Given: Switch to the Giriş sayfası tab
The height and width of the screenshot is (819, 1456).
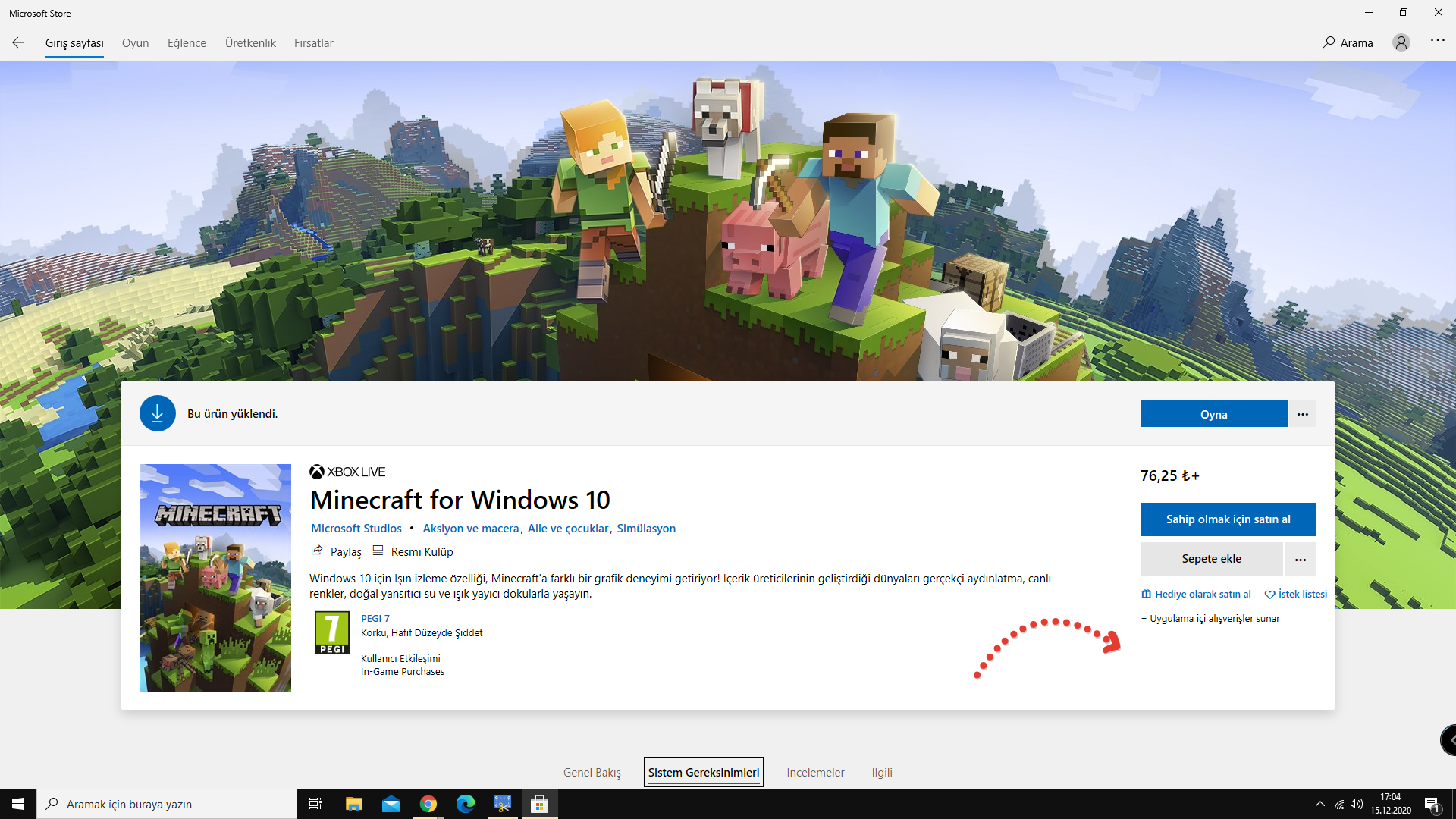Looking at the screenshot, I should click(x=74, y=43).
